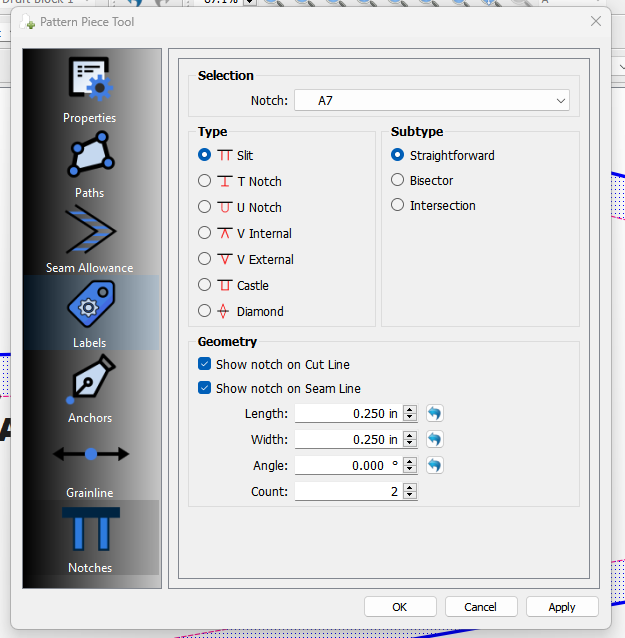Click into the Angle input field
625x638 pixels.
click(349, 465)
